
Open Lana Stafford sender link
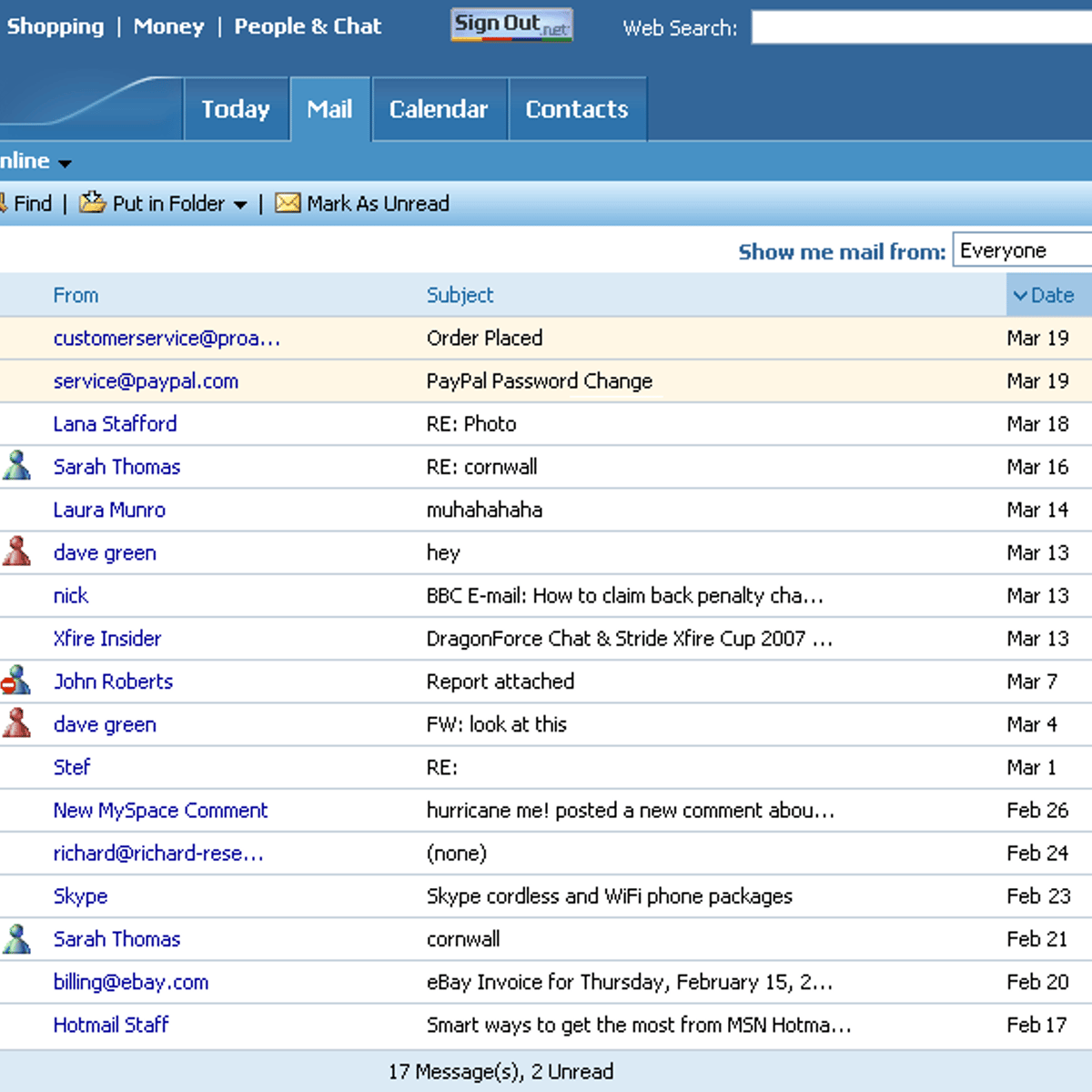tap(115, 423)
